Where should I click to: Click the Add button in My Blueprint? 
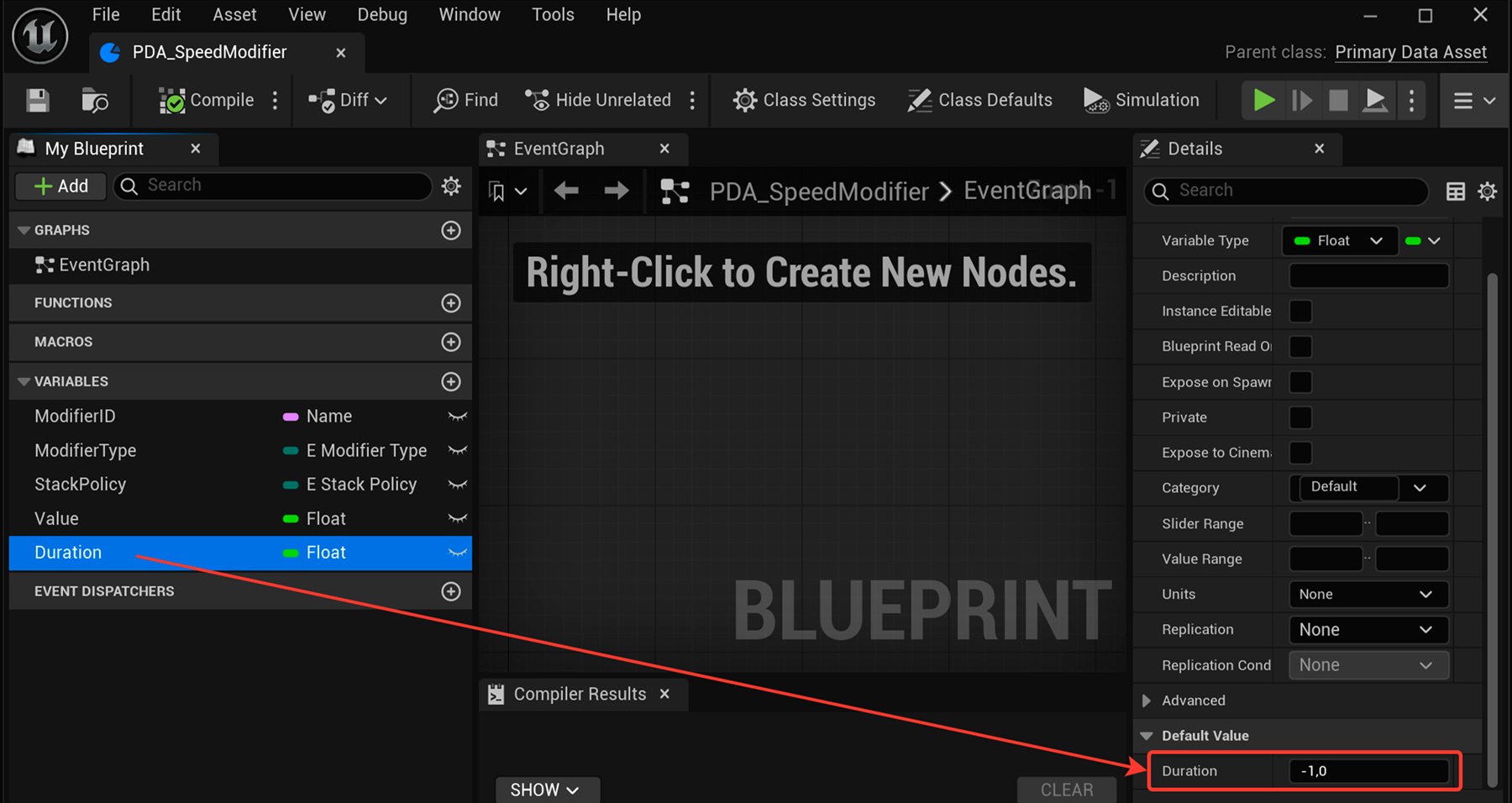tap(60, 186)
